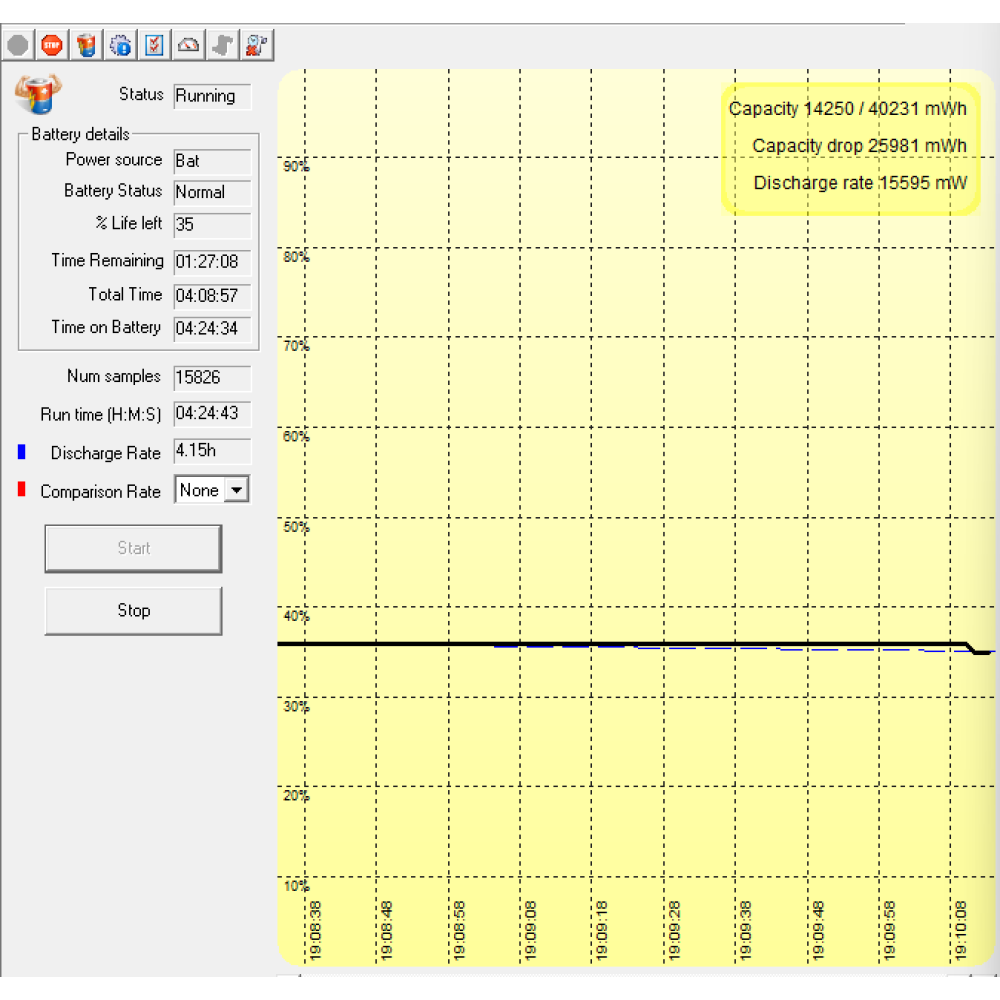
Task: Click the Num samples value field
Action: [x=212, y=378]
